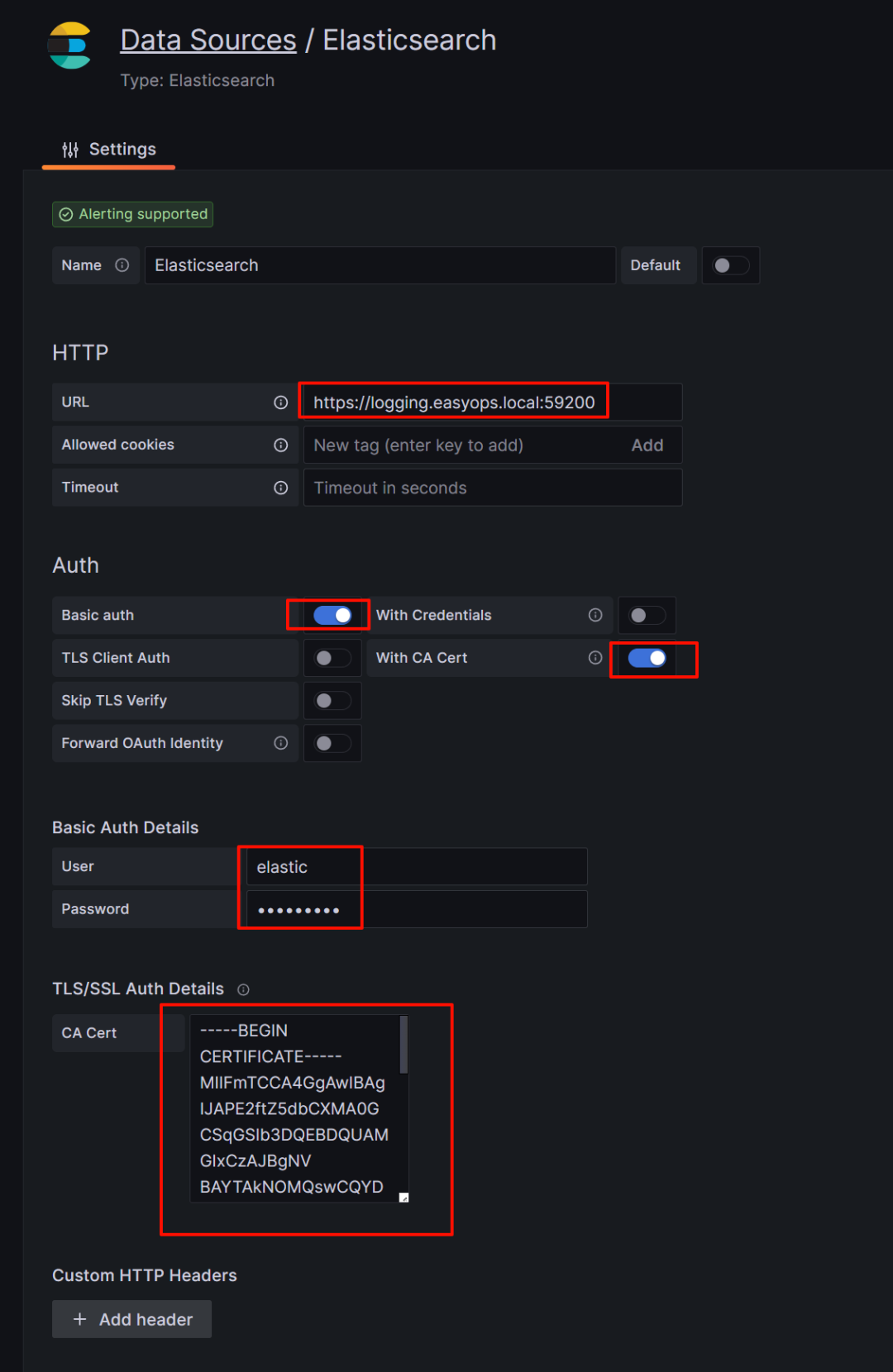Click the Forward OAuth Identity info icon

[281, 744]
